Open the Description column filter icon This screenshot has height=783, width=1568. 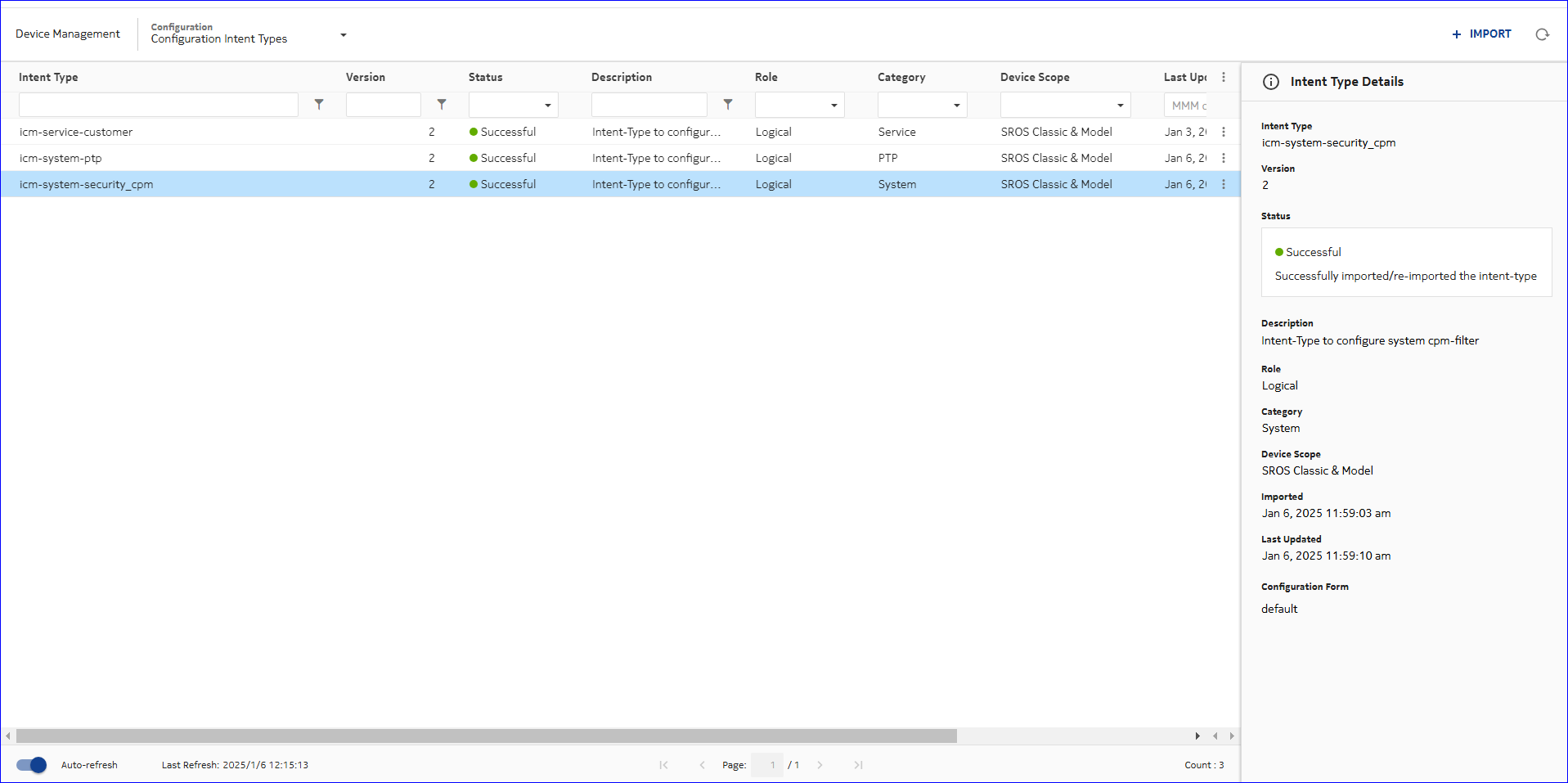click(x=728, y=105)
